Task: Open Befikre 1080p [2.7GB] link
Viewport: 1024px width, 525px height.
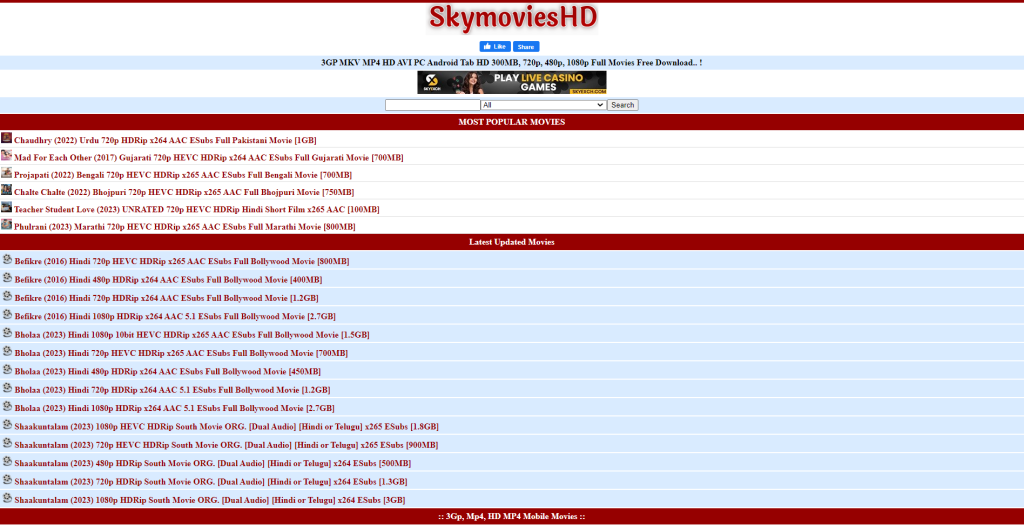Action: pyautogui.click(x=175, y=316)
